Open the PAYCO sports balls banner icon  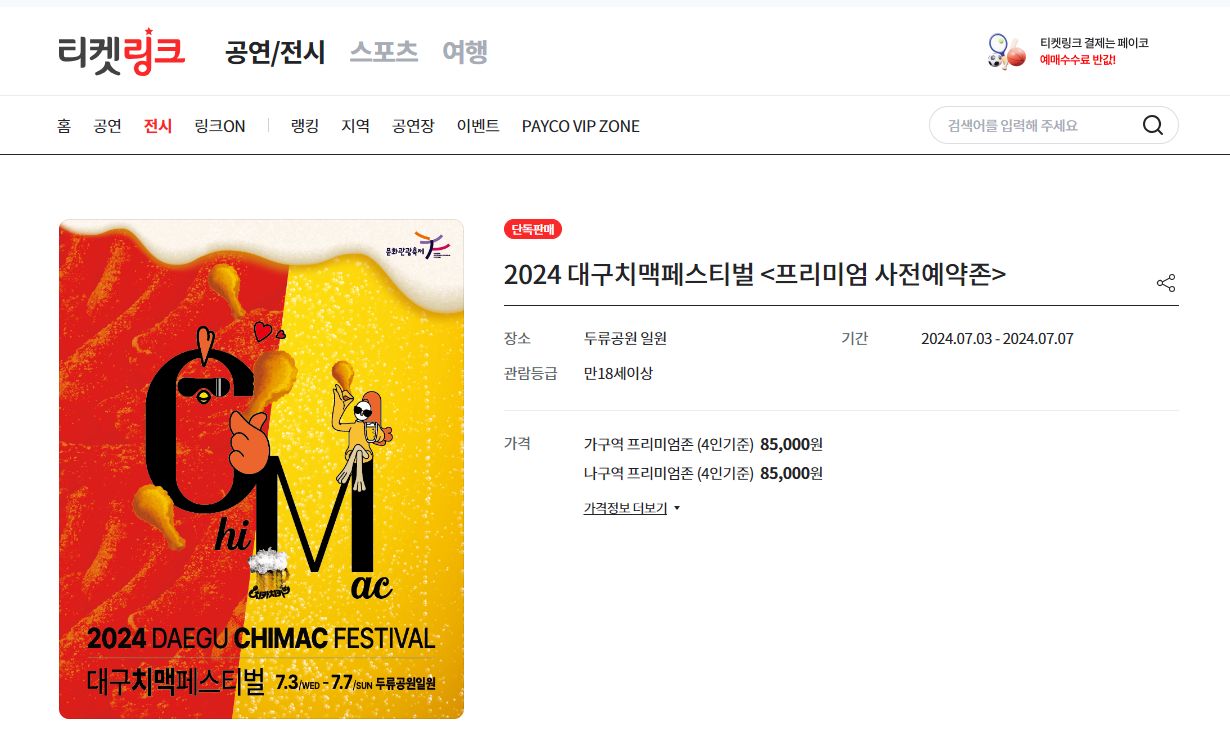[1006, 51]
